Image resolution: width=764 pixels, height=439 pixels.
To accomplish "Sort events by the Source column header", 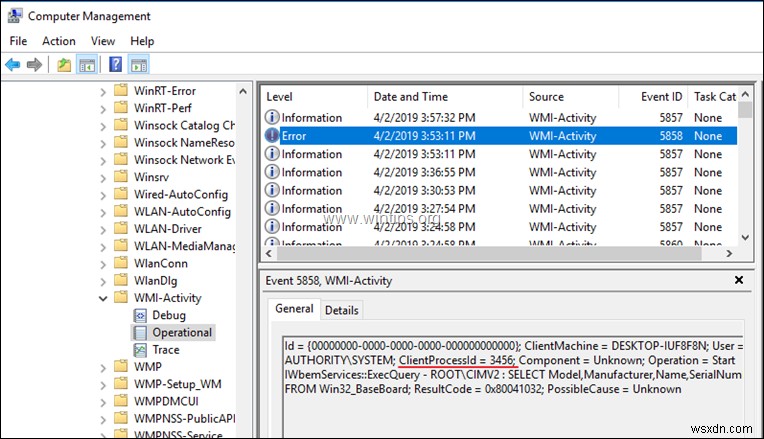I will coord(571,96).
